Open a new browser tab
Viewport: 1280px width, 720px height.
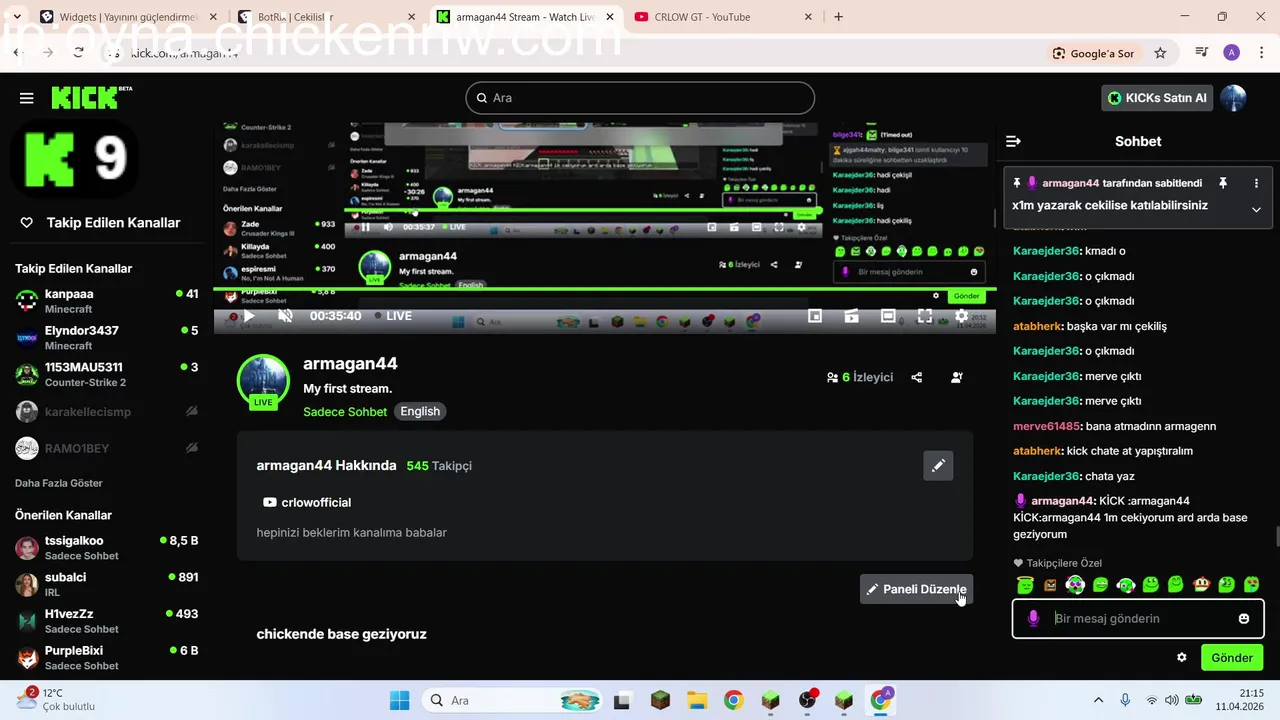(838, 17)
